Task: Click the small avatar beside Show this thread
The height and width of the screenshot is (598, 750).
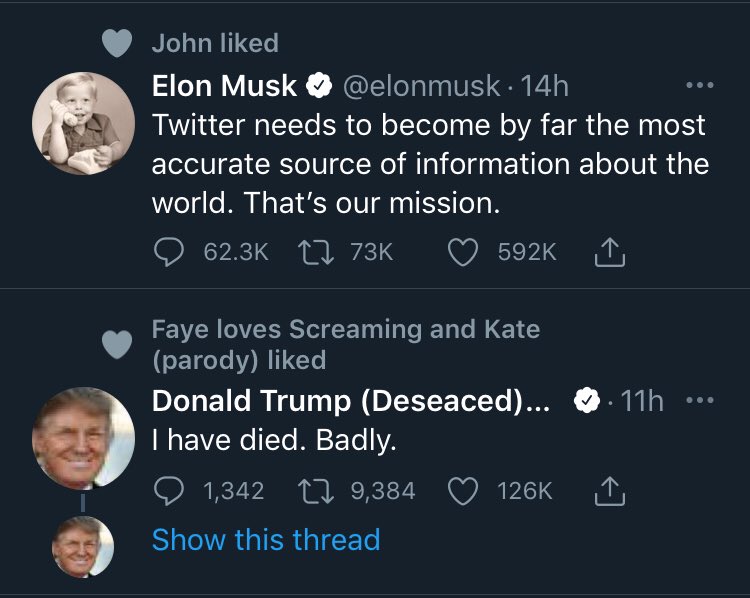Action: pos(84,547)
